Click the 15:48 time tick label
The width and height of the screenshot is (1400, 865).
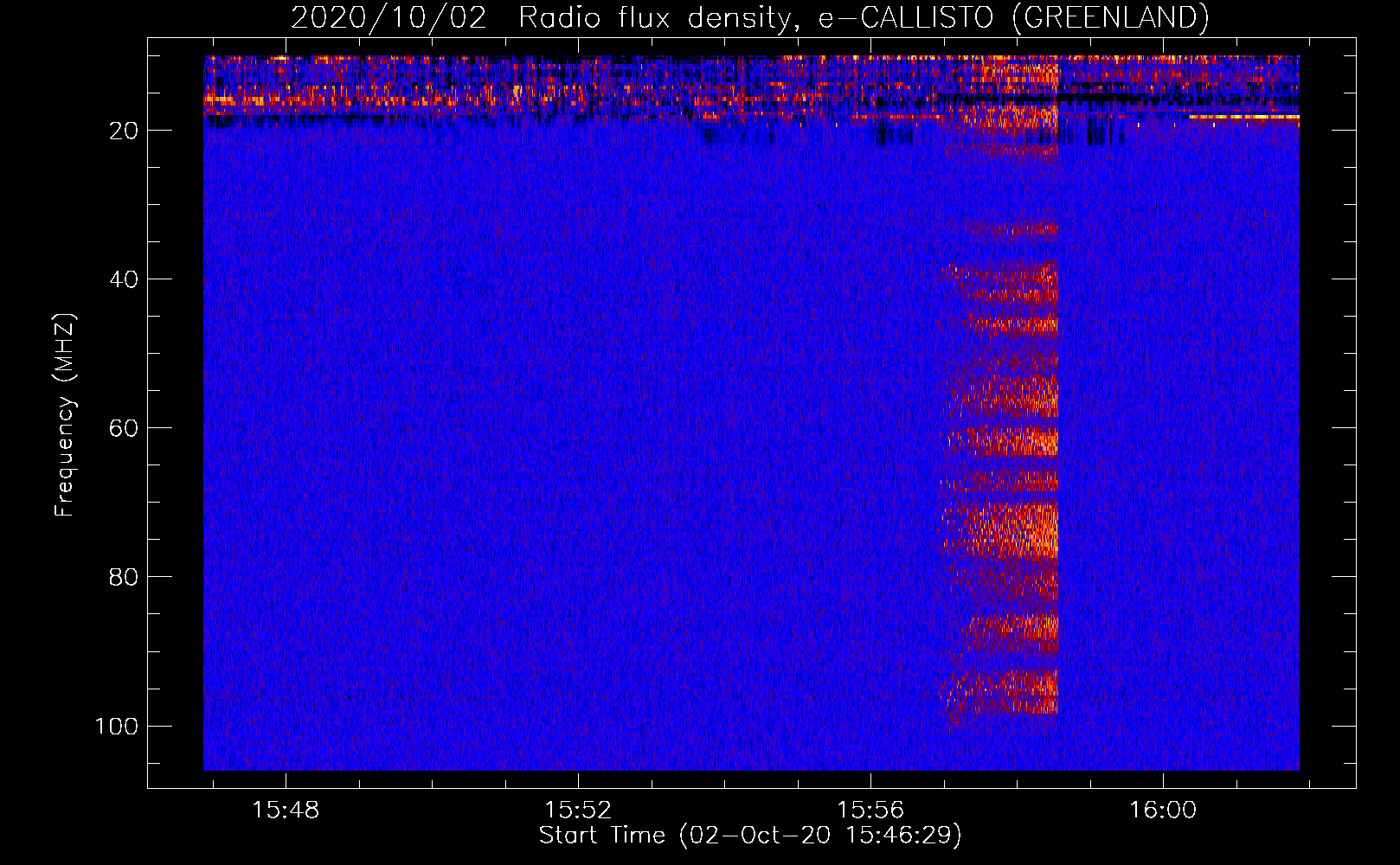(286, 810)
